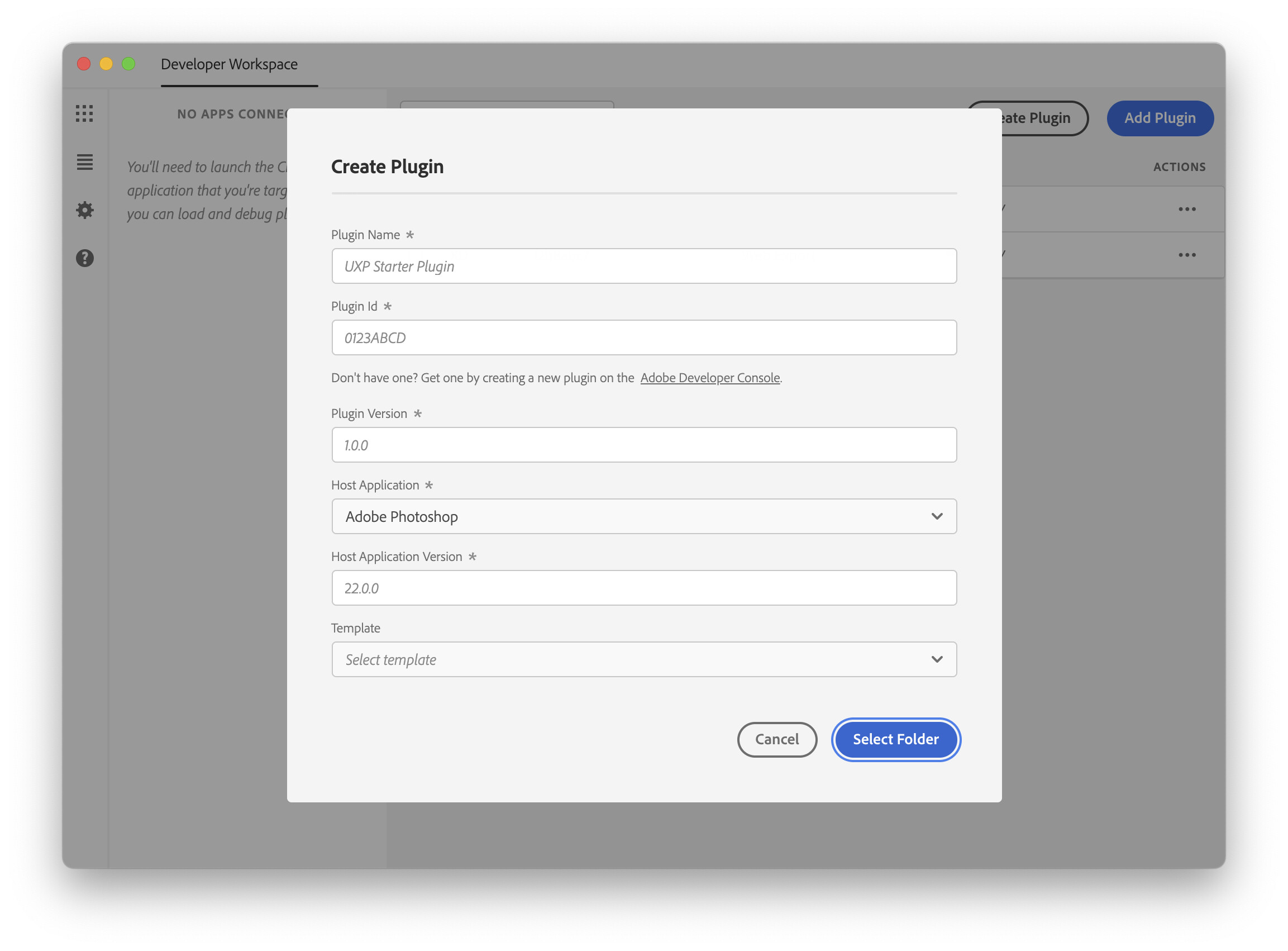Click the red close window button

pos(84,64)
